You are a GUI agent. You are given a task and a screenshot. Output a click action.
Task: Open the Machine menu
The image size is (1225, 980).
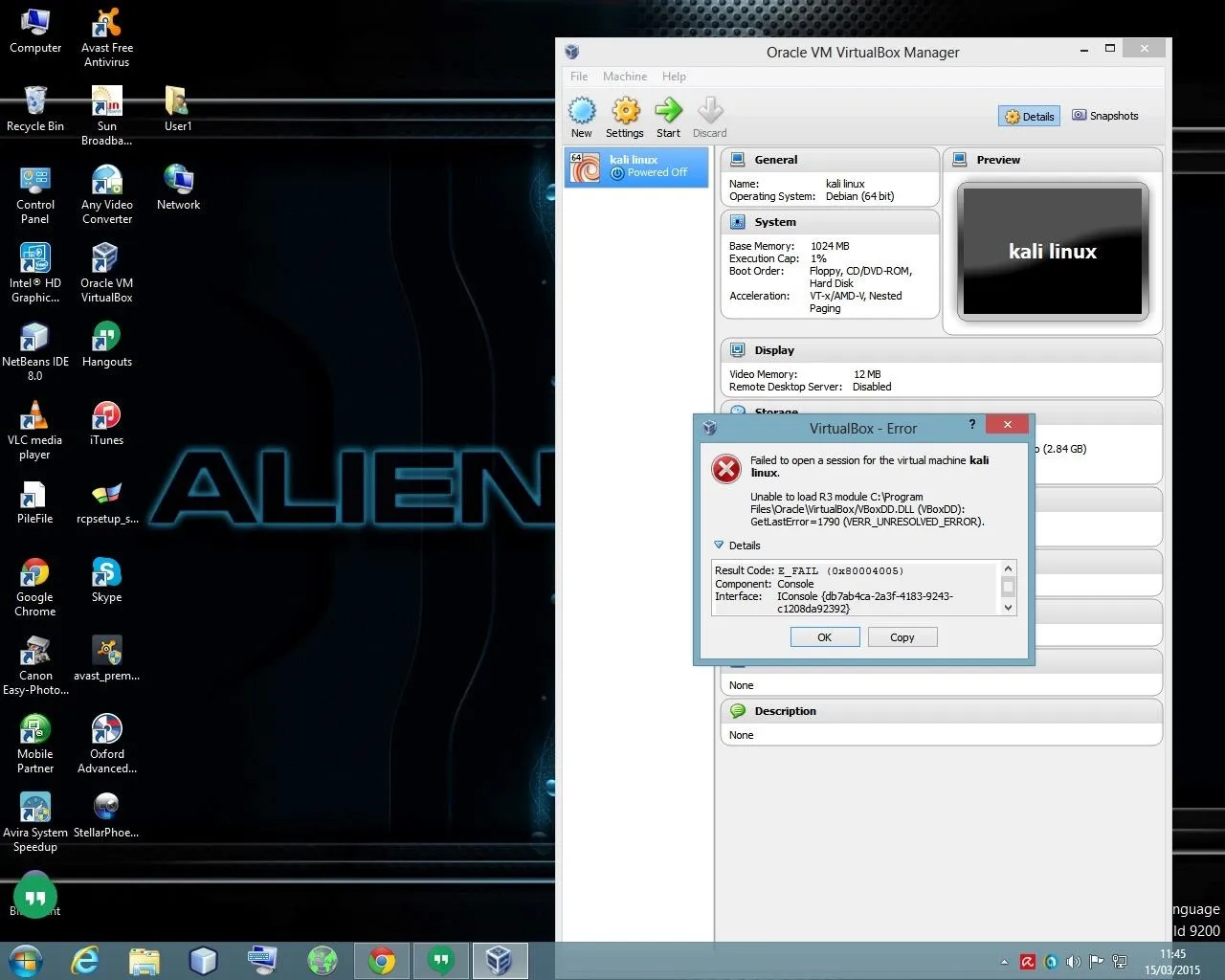(625, 77)
